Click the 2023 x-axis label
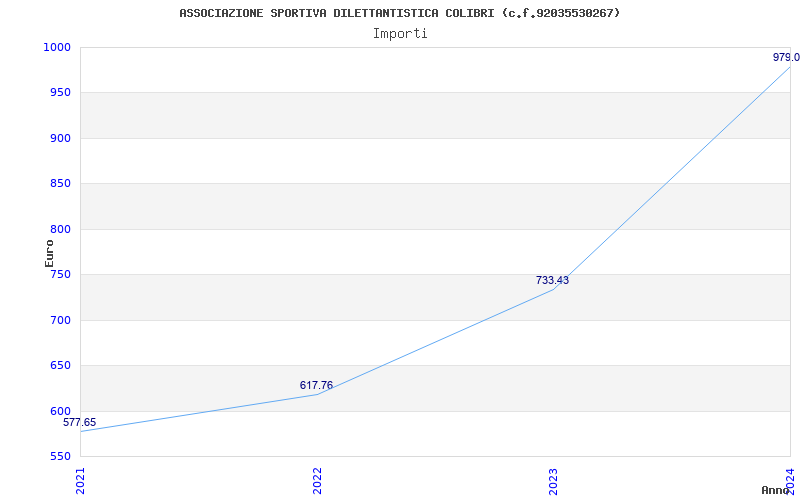 (x=554, y=481)
